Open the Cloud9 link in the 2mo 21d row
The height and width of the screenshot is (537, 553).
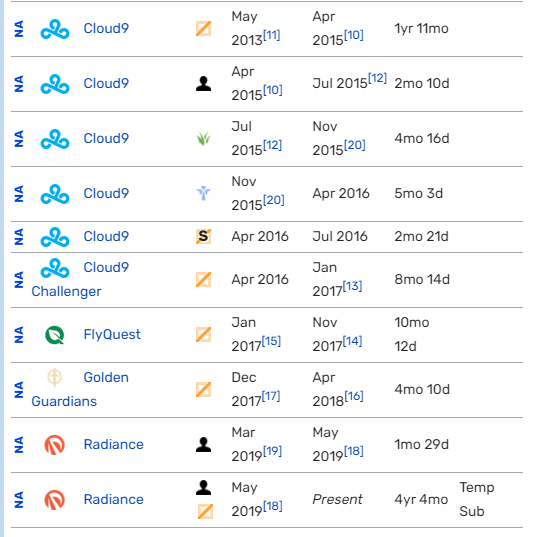point(106,237)
